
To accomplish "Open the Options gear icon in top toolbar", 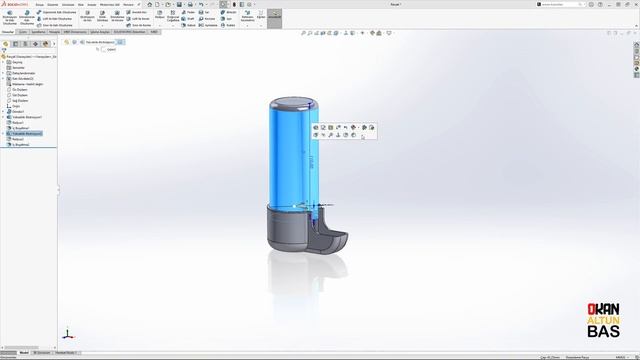I will 249,4.
